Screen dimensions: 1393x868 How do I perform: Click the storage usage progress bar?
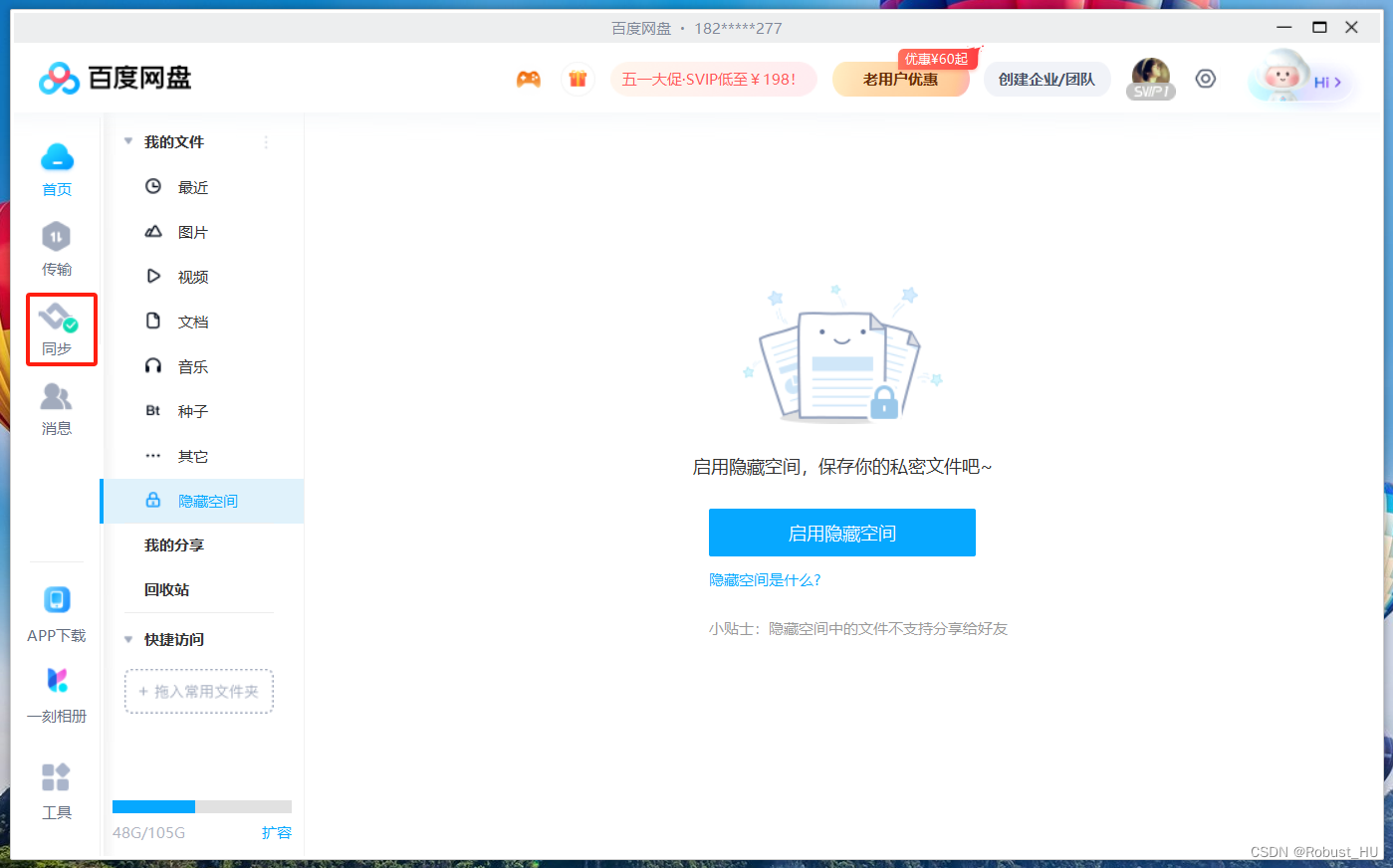tap(202, 806)
